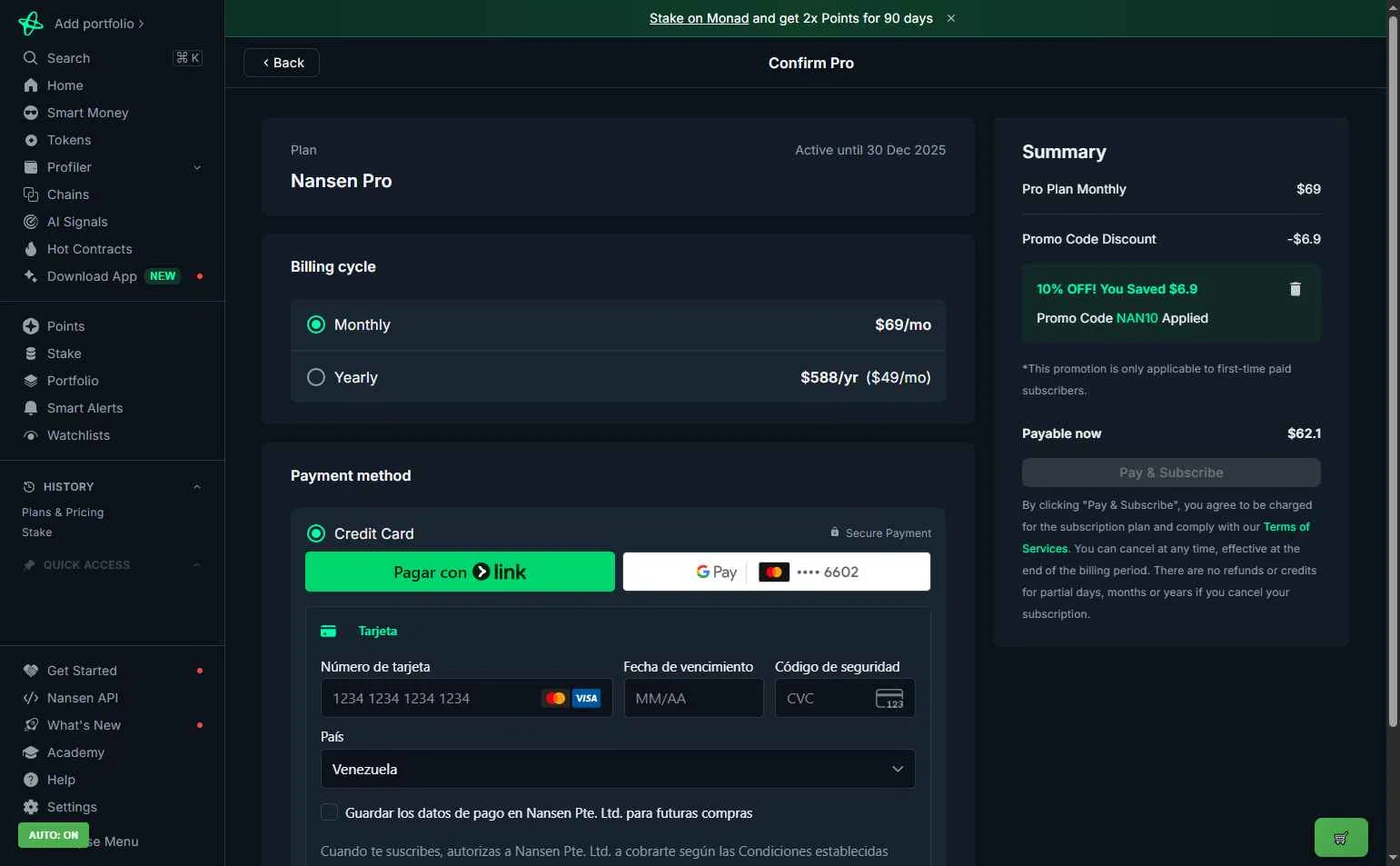Check save payment details for future purchases
Viewport: 1400px width, 866px height.
pos(330,812)
